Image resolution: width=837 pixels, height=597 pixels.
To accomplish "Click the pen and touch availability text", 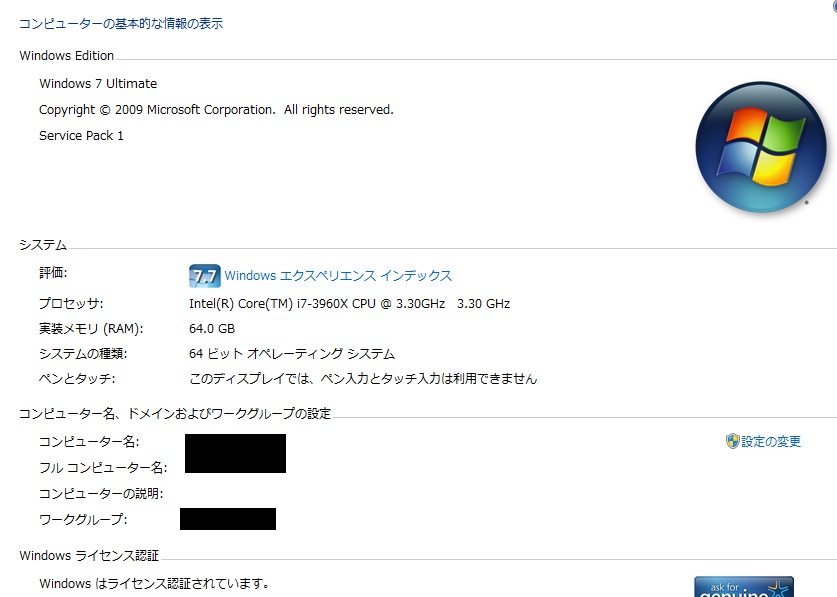I will (x=363, y=379).
